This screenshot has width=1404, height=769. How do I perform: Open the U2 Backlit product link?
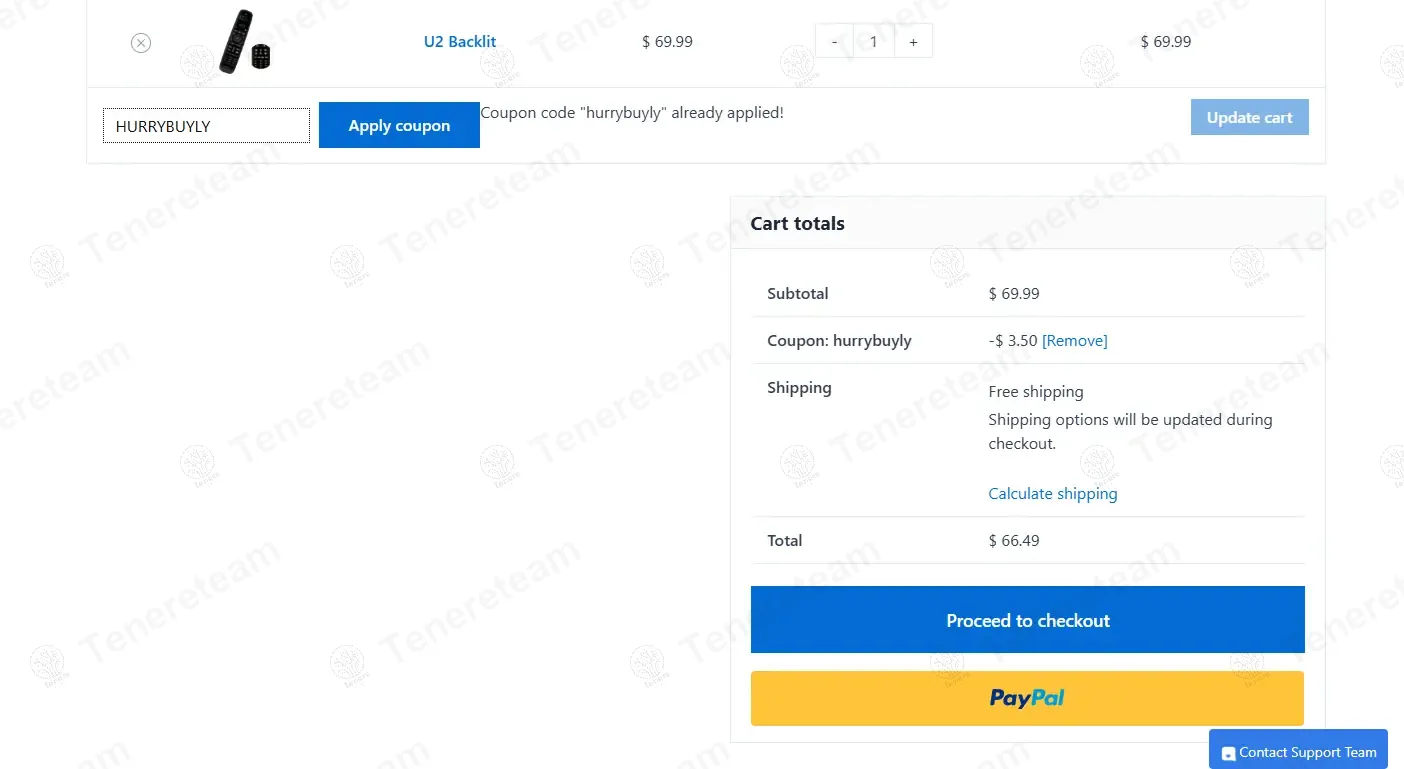coord(460,42)
